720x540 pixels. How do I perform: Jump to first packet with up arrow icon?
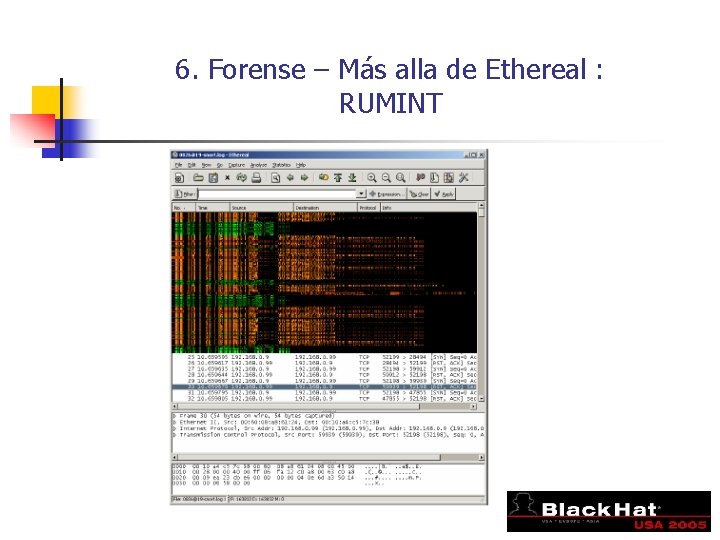pyautogui.click(x=338, y=178)
